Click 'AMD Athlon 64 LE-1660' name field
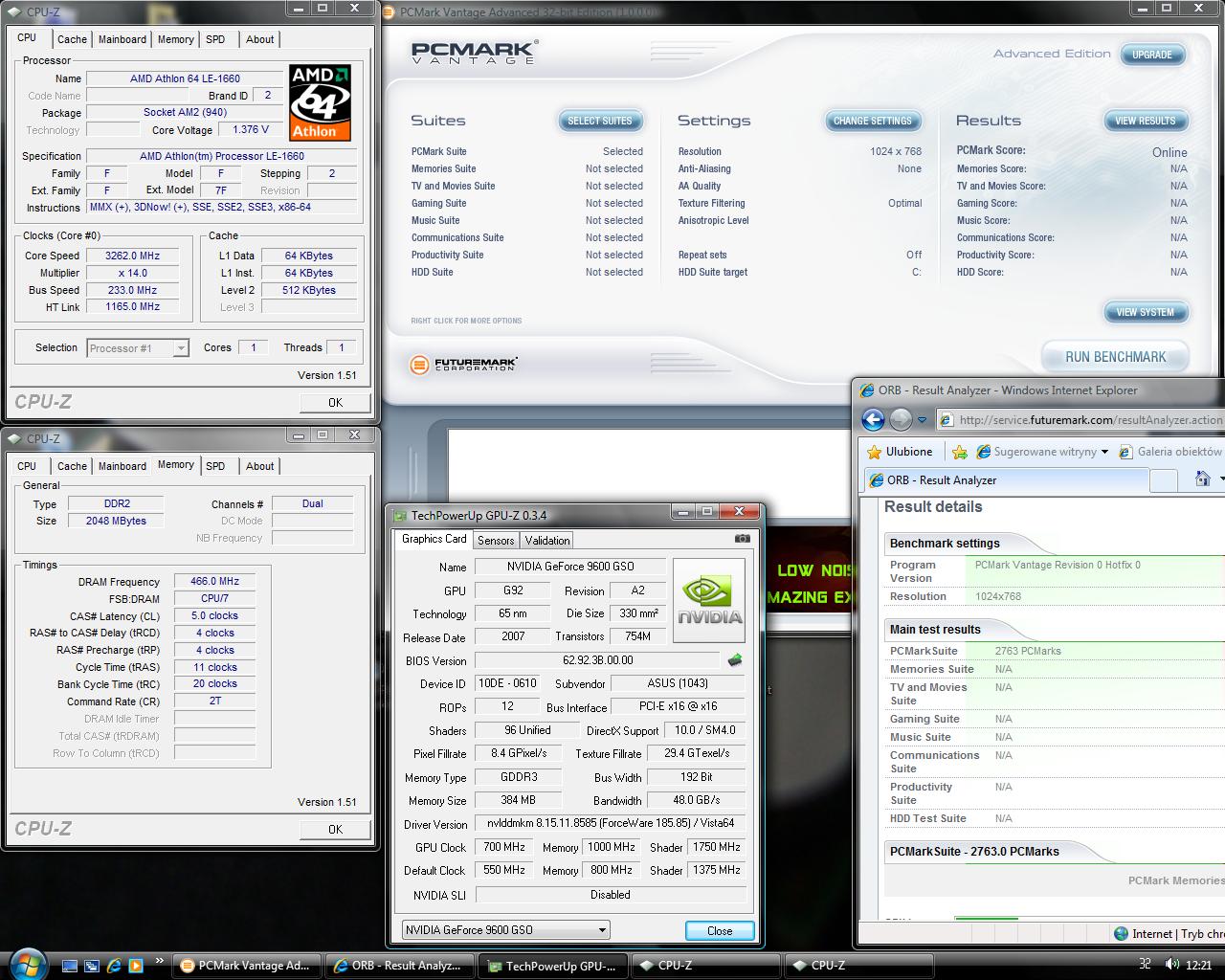 185,78
